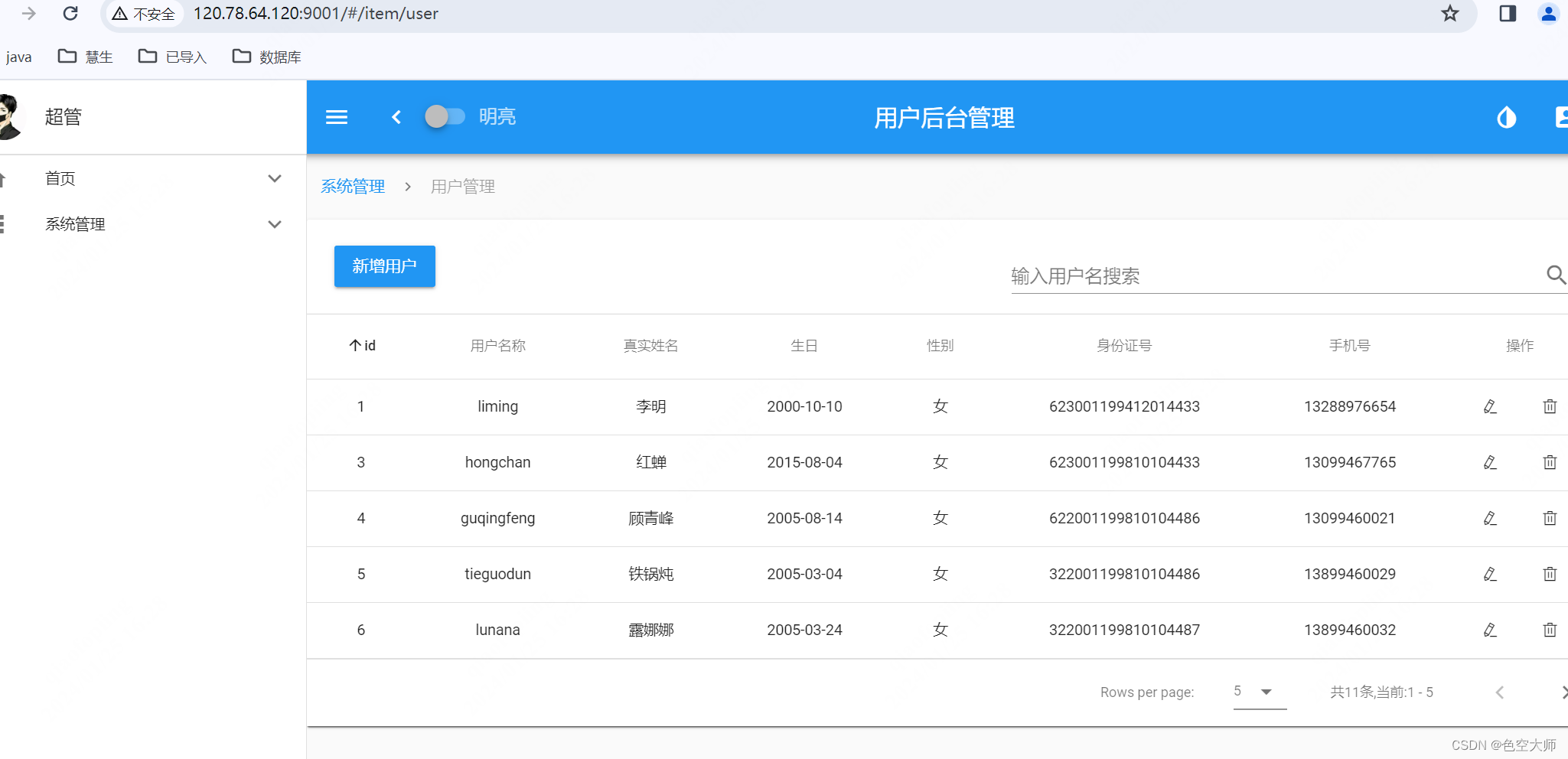Sort table by id column
This screenshot has height=759, width=1568.
pyautogui.click(x=362, y=346)
